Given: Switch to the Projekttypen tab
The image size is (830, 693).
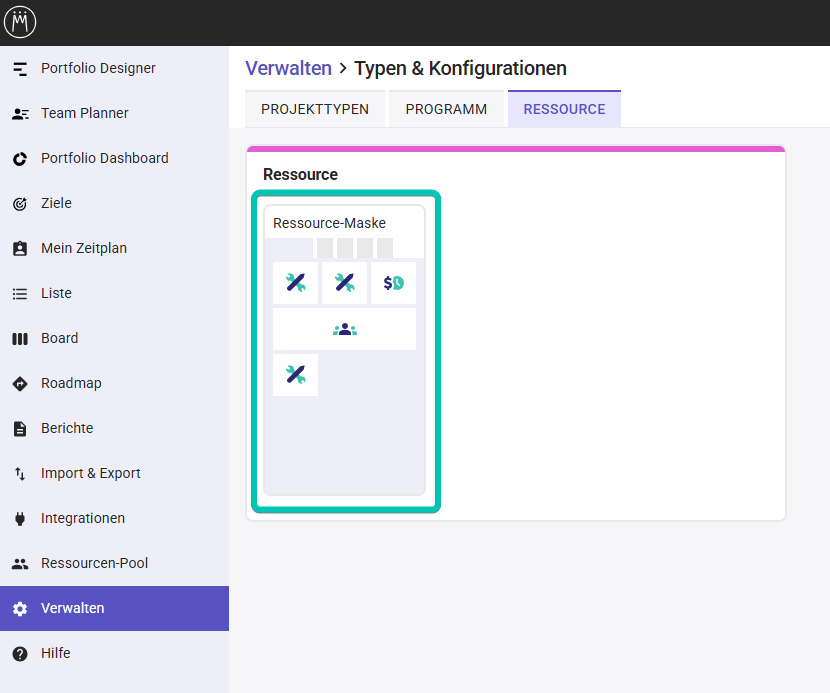Looking at the screenshot, I should coord(315,109).
